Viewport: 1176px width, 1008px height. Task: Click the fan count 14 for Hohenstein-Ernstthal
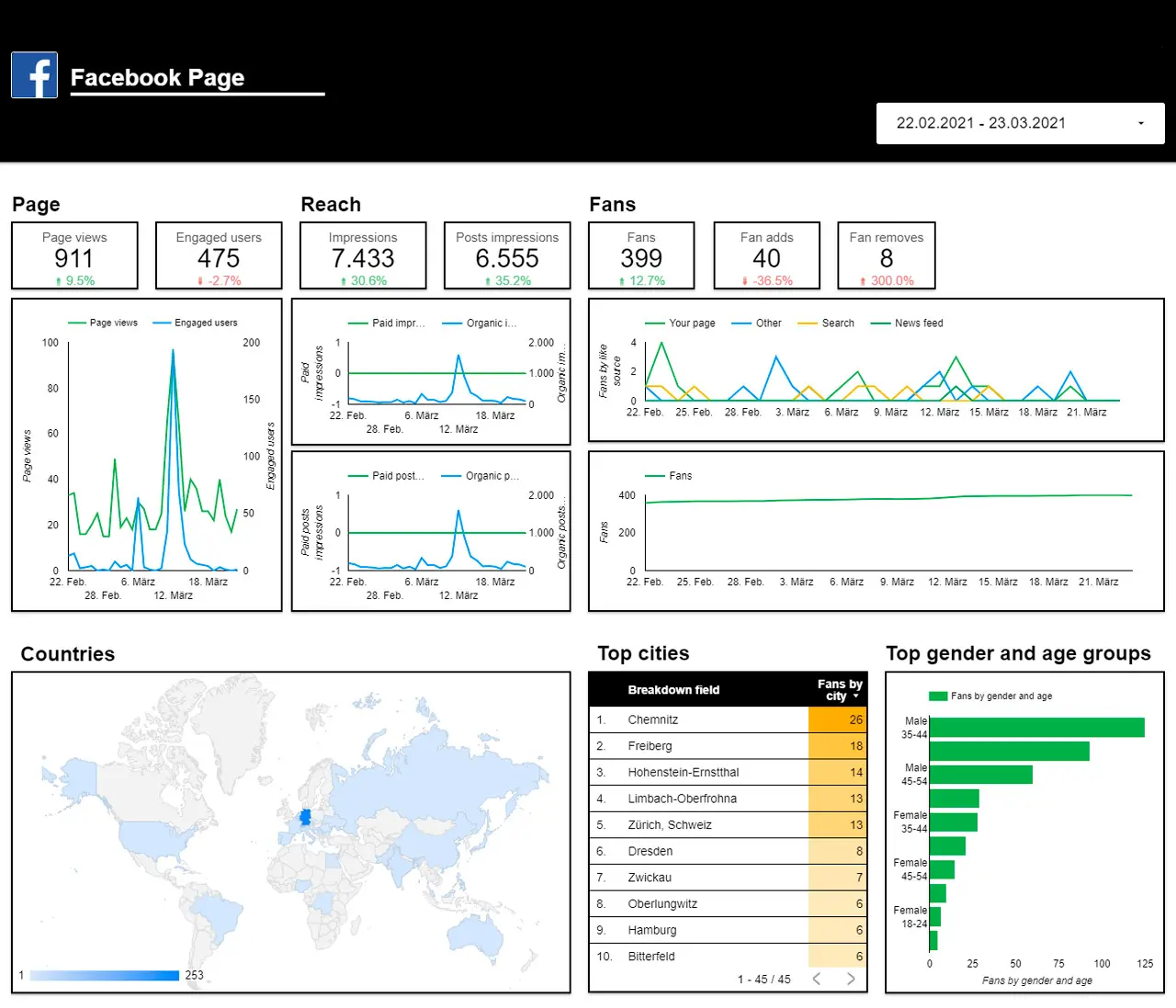pos(855,772)
